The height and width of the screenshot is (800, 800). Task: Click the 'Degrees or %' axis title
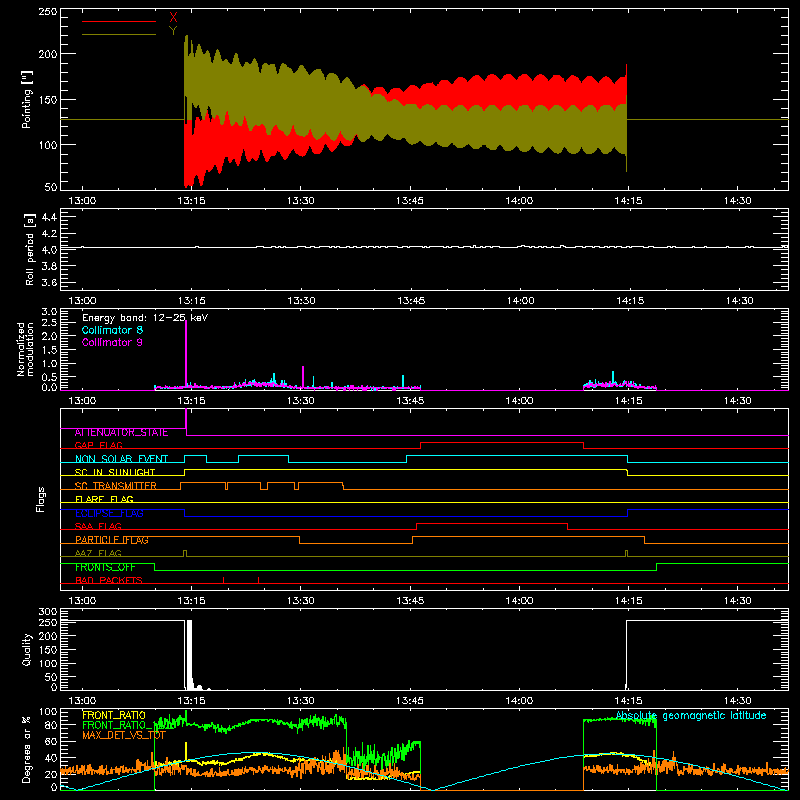point(27,749)
